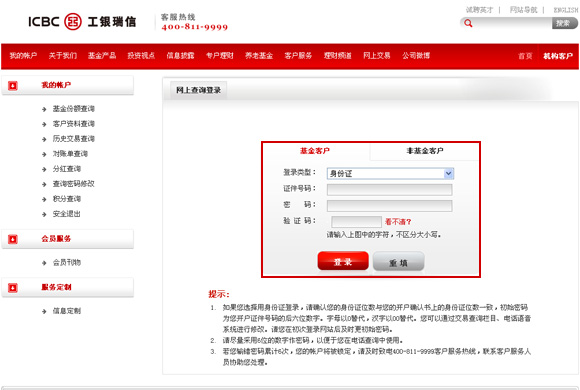Click the red icon beside 服务定制 header
580x390 pixels.
pos(13,288)
